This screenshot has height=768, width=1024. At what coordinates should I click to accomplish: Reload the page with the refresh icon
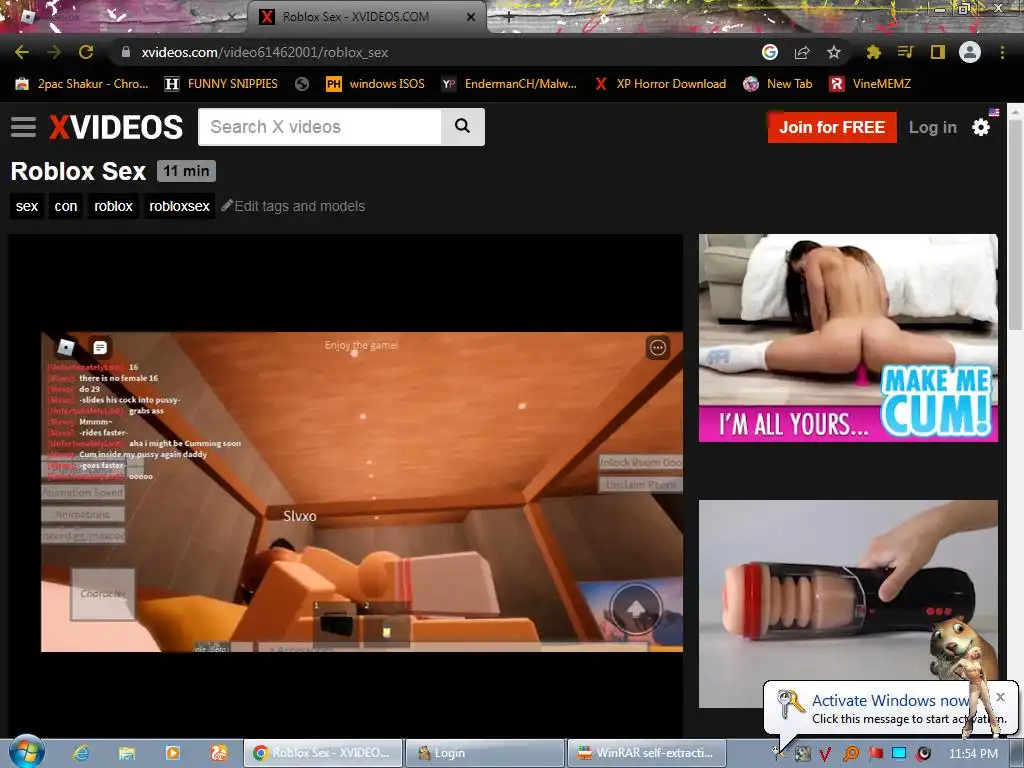(x=86, y=52)
